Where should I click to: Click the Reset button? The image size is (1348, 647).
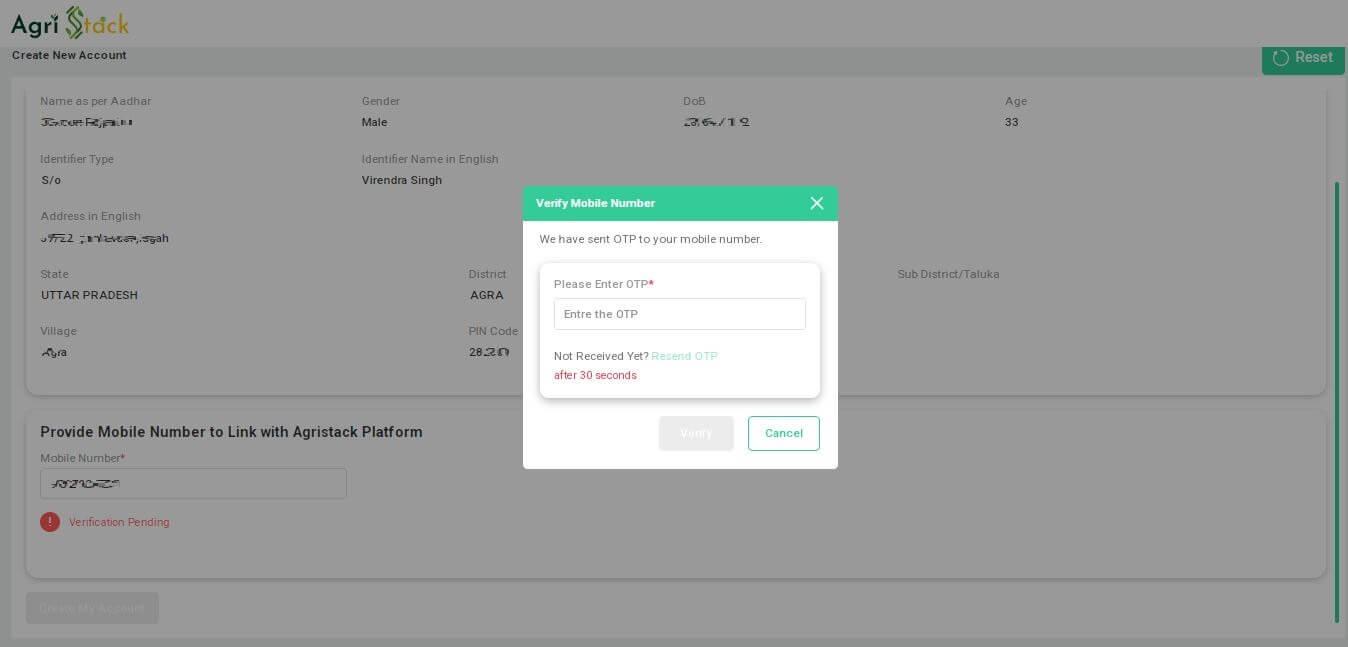1303,58
